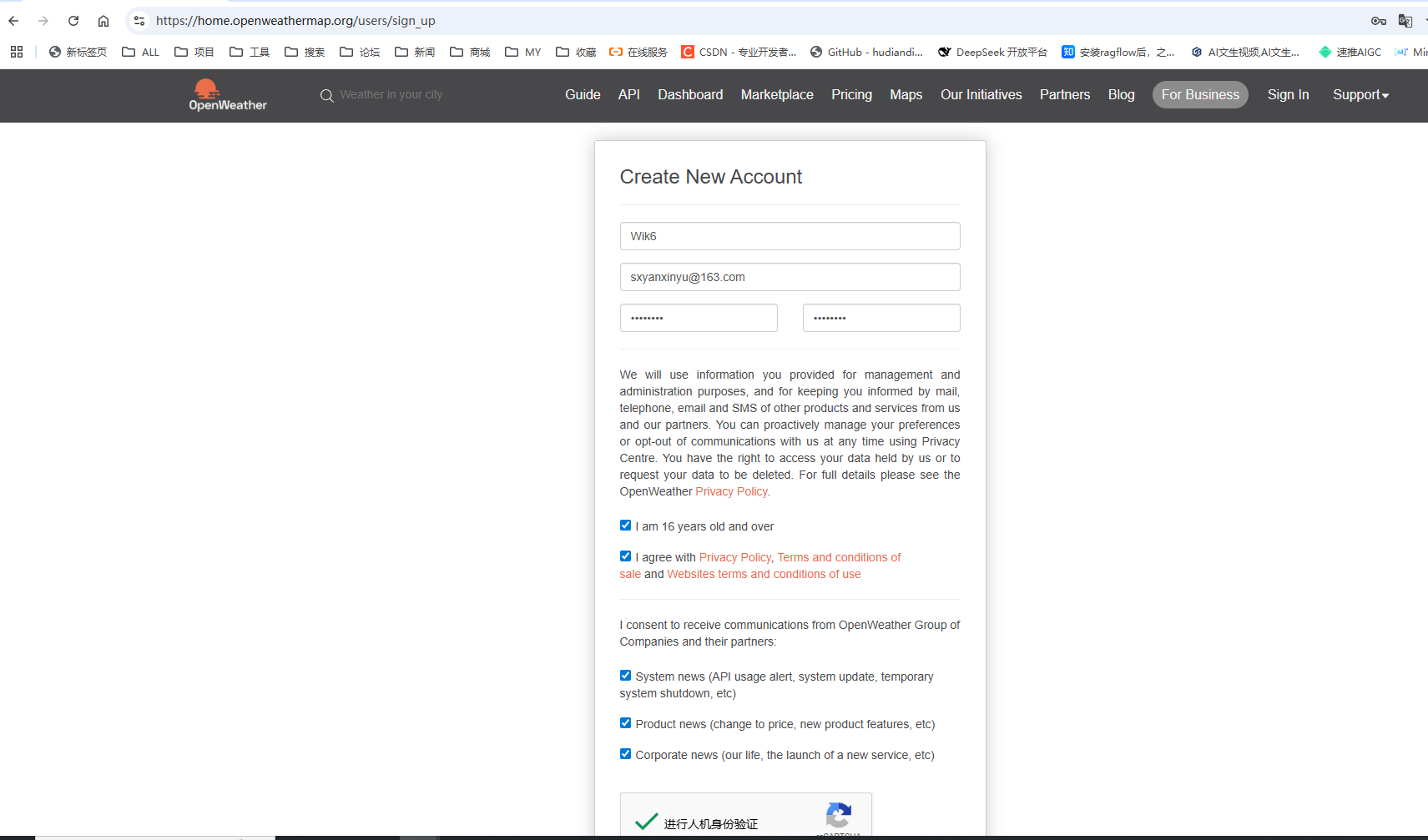Go to Dashboard in the navbar
The width and height of the screenshot is (1428, 840).
pyautogui.click(x=690, y=95)
